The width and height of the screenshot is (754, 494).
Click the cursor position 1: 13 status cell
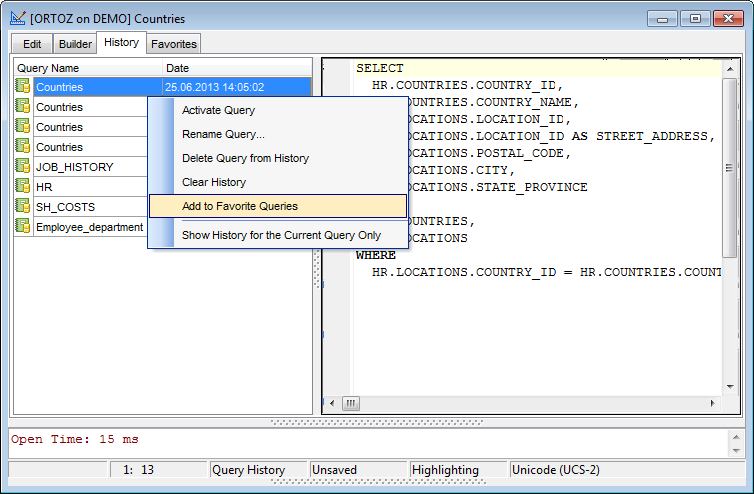(159, 469)
